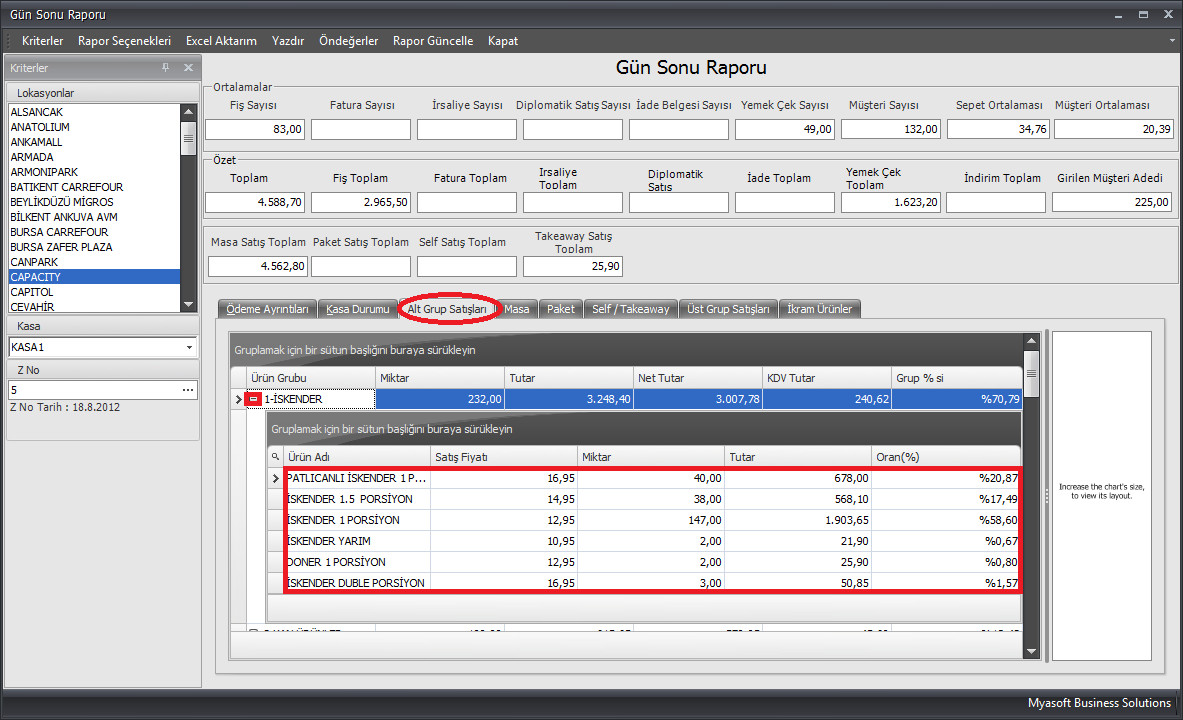Sort by the Grup % si column header

(957, 377)
